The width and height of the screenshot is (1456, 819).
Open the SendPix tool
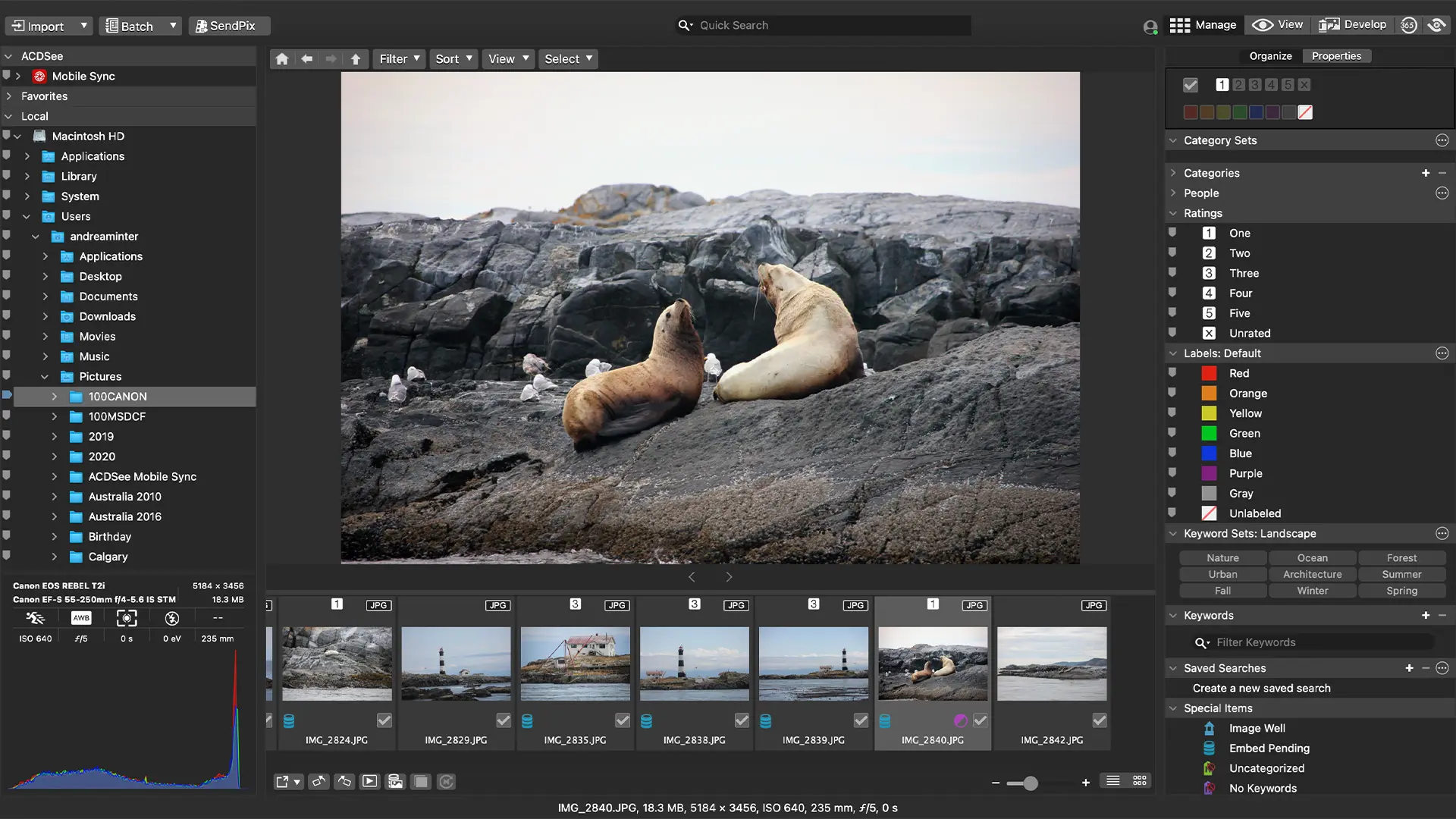(229, 25)
